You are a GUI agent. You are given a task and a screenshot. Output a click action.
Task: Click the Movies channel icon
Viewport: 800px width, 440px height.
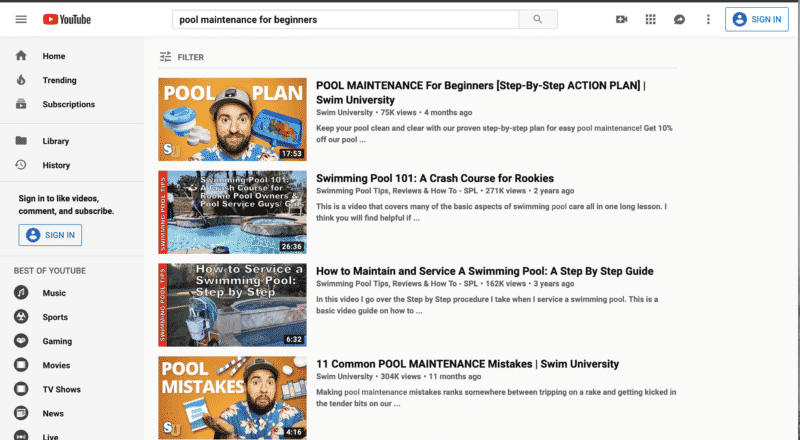tap(21, 364)
